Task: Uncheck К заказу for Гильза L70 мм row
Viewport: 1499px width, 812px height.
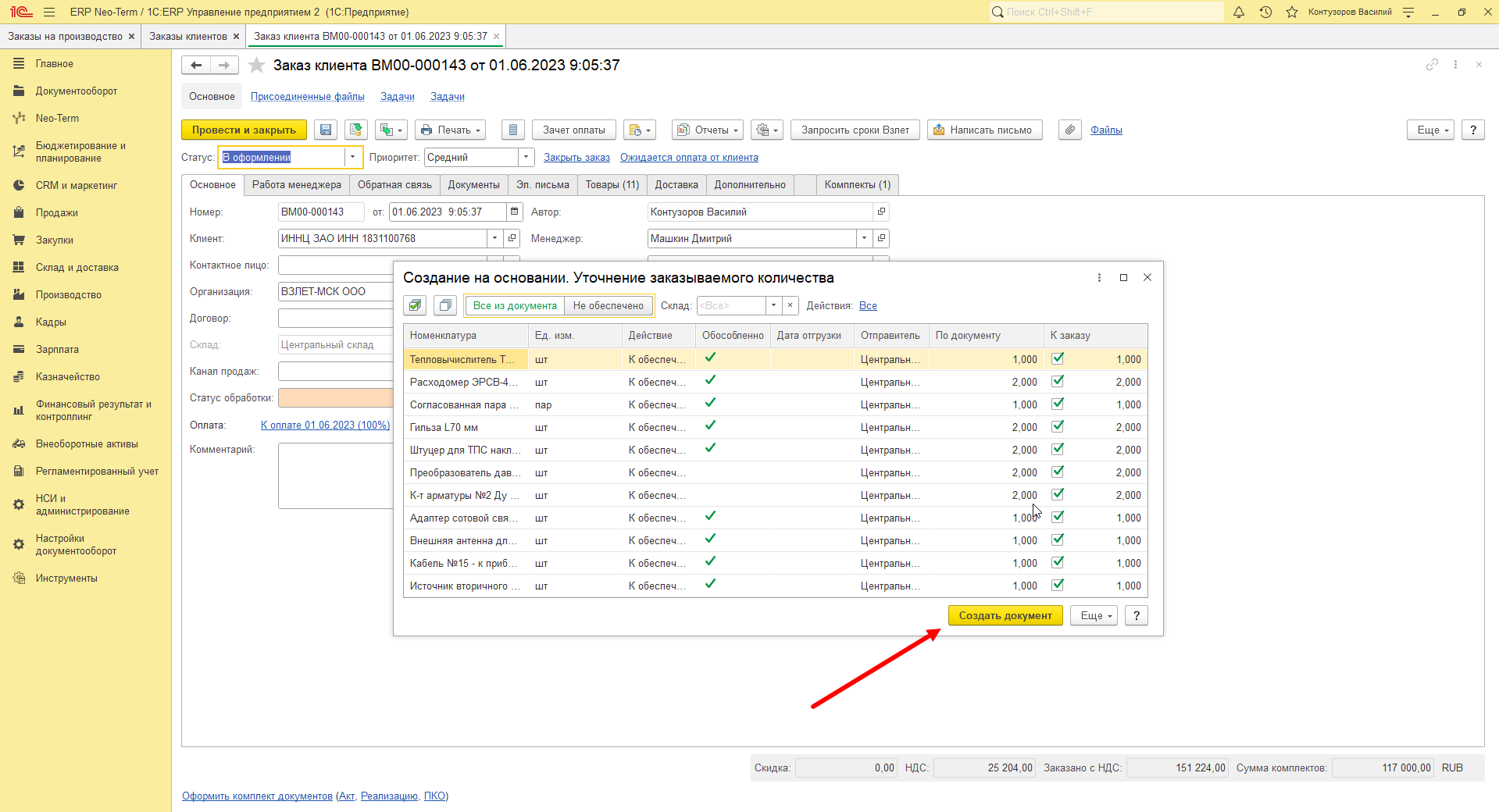Action: [1058, 427]
